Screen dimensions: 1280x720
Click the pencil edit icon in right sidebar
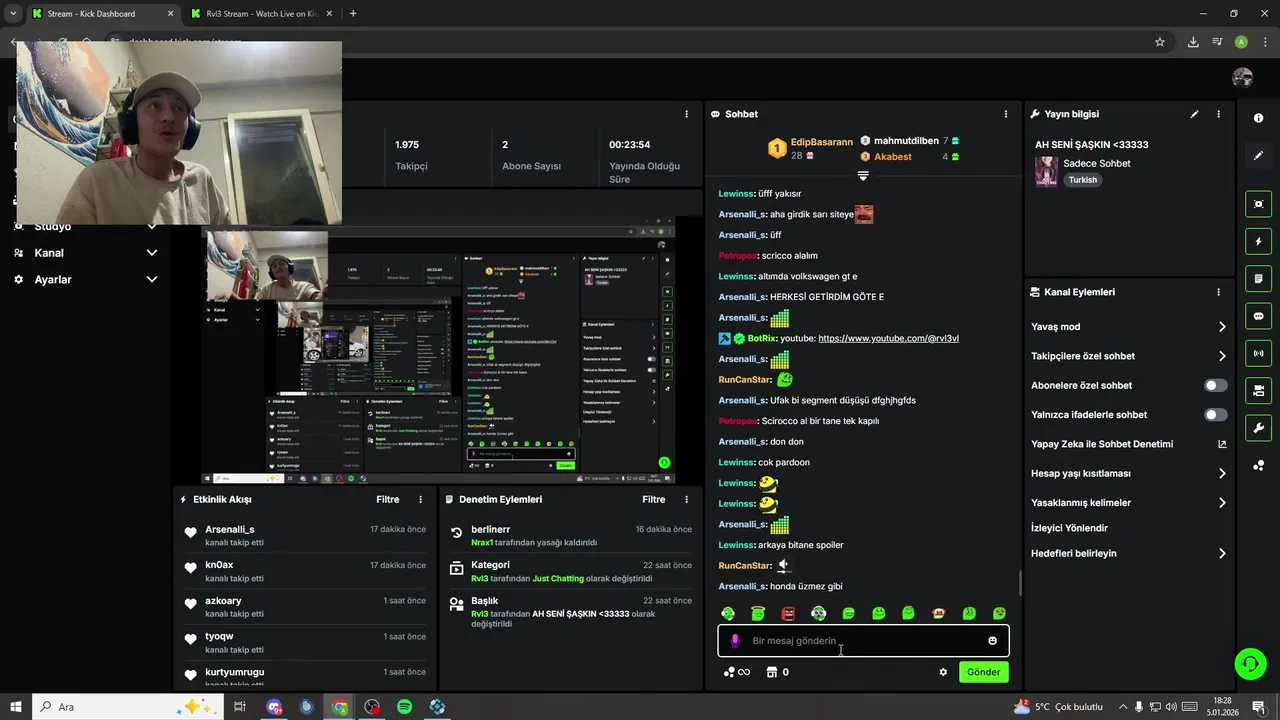(1258, 156)
